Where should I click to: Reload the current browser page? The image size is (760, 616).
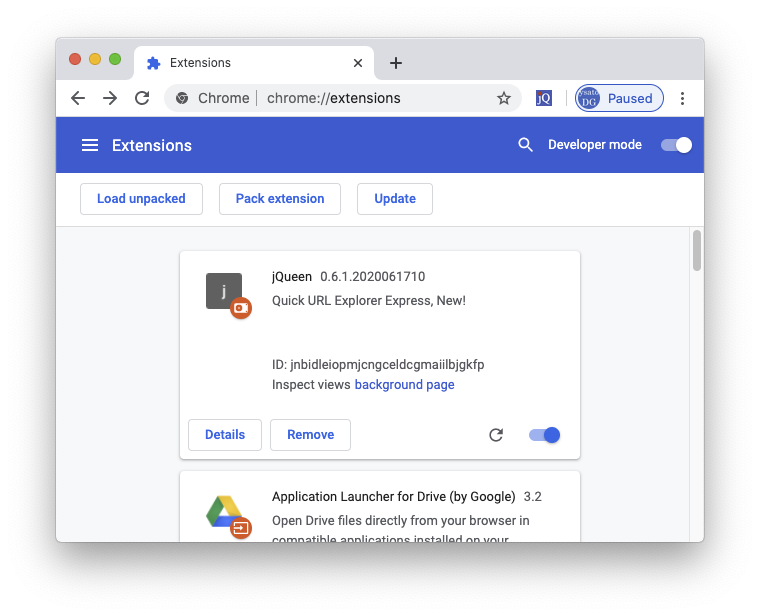click(x=142, y=98)
